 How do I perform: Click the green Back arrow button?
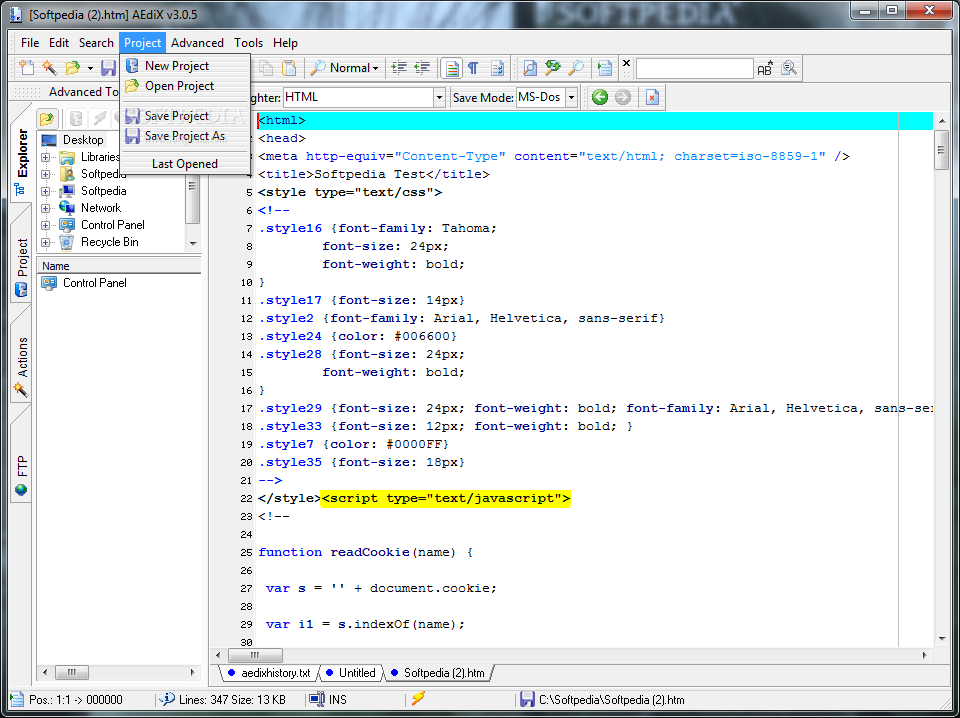pos(600,97)
